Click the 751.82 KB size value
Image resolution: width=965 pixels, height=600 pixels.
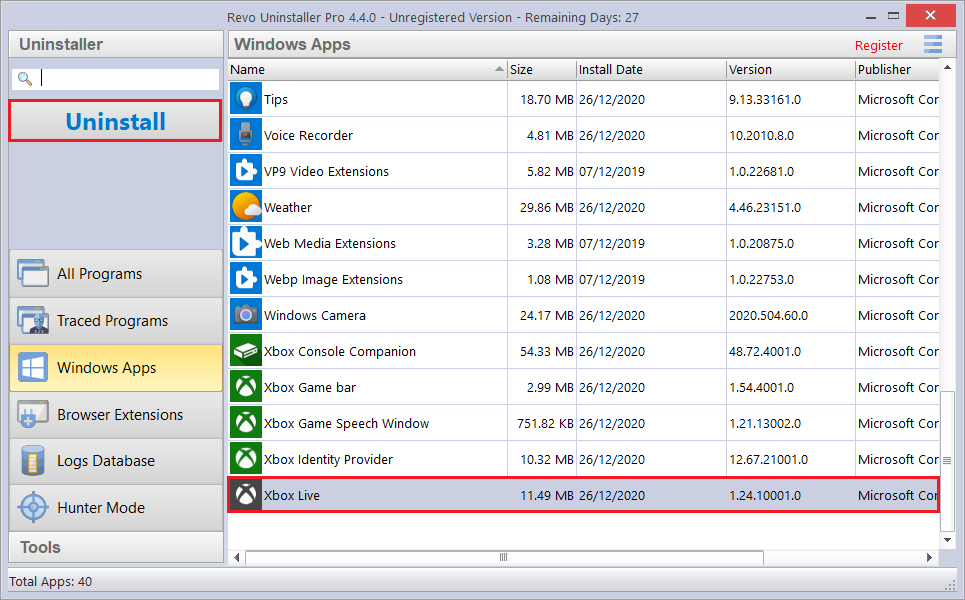pyautogui.click(x=545, y=423)
